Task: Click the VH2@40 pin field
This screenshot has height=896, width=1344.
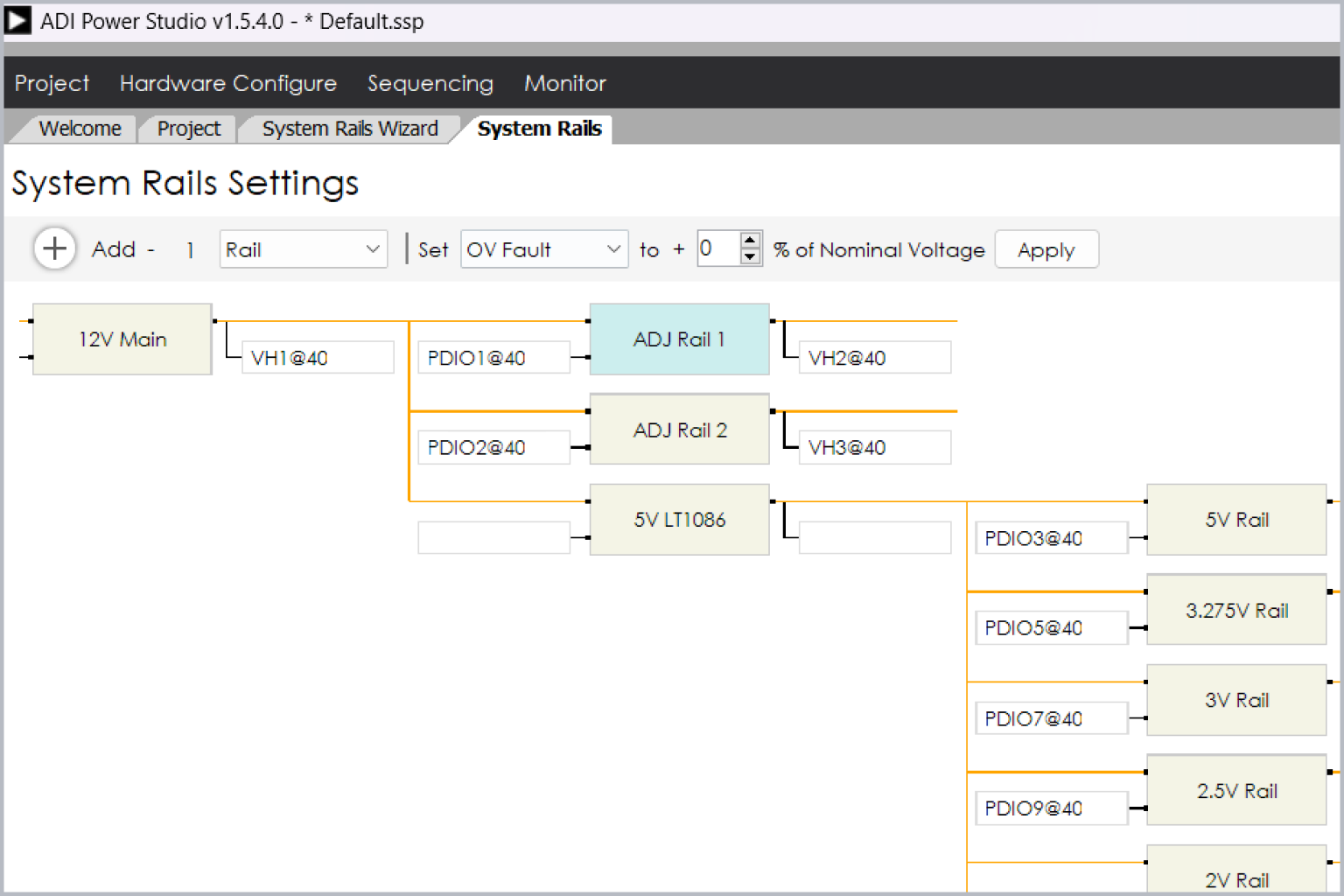Action: coord(873,357)
